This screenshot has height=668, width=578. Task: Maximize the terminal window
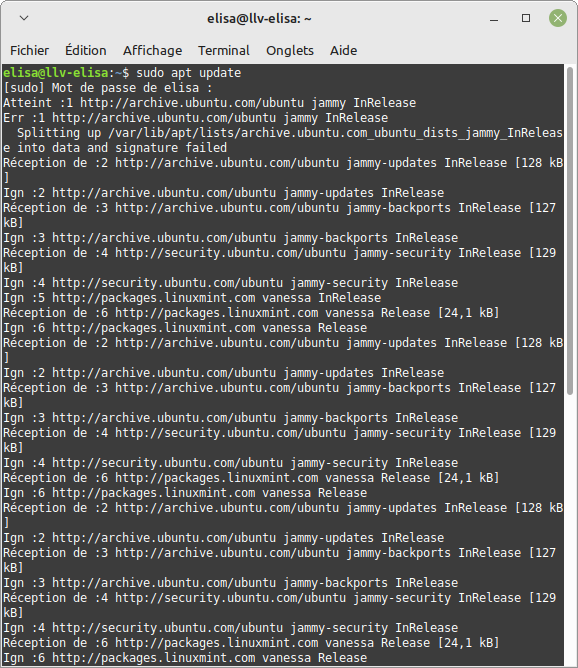click(x=526, y=18)
